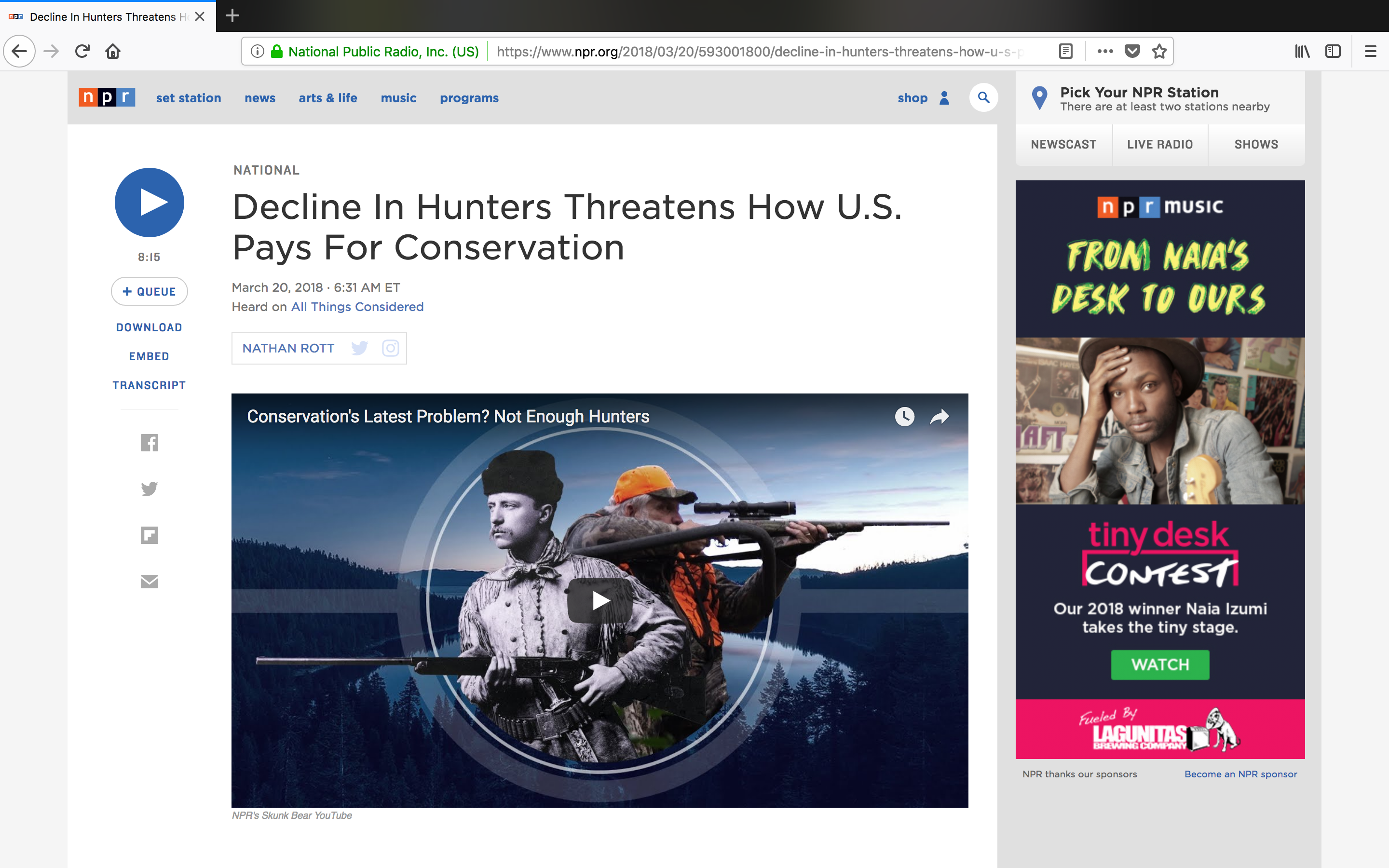Add the story to QUEUE
This screenshot has height=868, width=1389.
(x=149, y=292)
